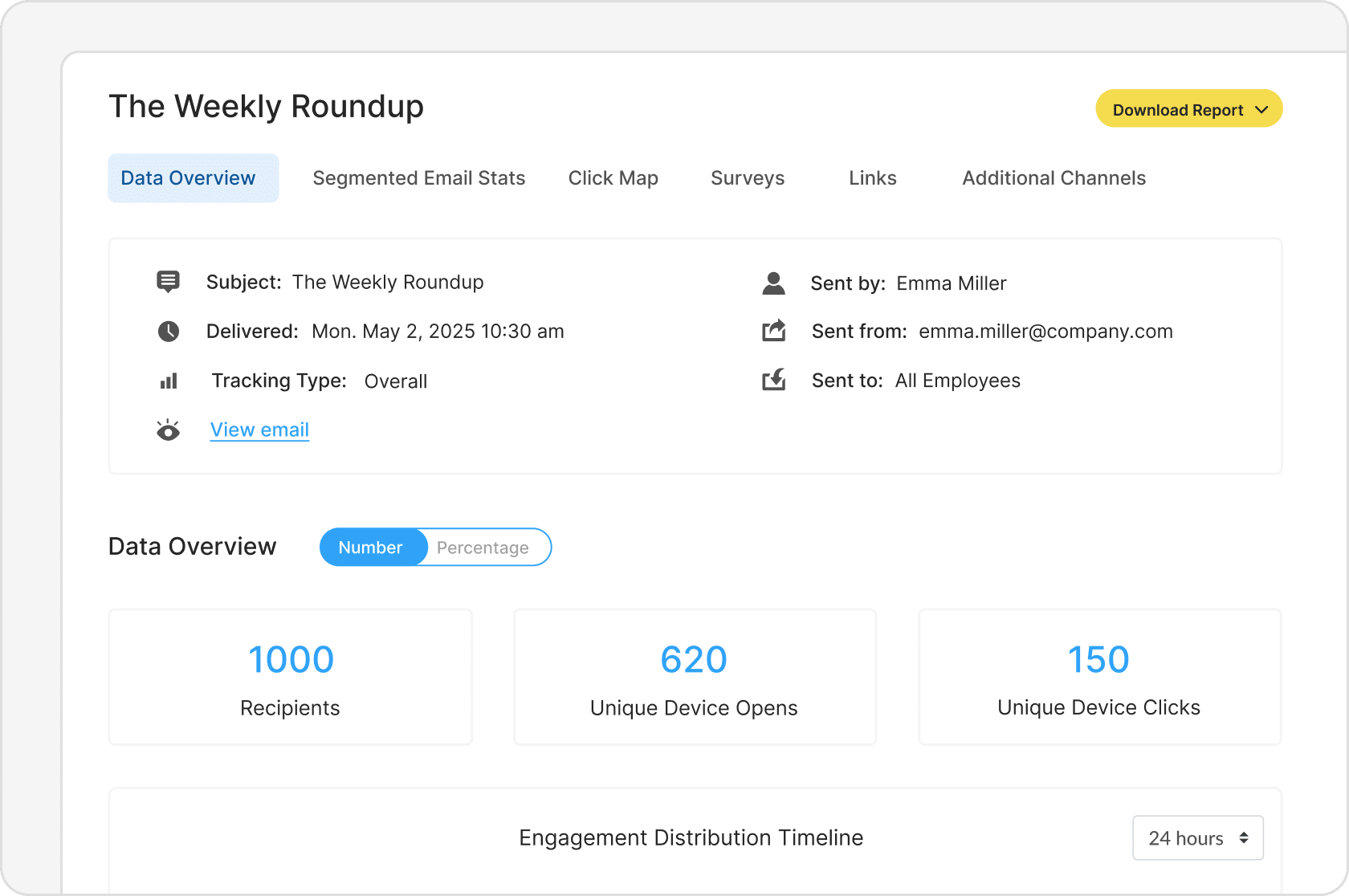The width and height of the screenshot is (1349, 896).
Task: Click the Sent to inbox icon
Action: pyautogui.click(x=773, y=380)
